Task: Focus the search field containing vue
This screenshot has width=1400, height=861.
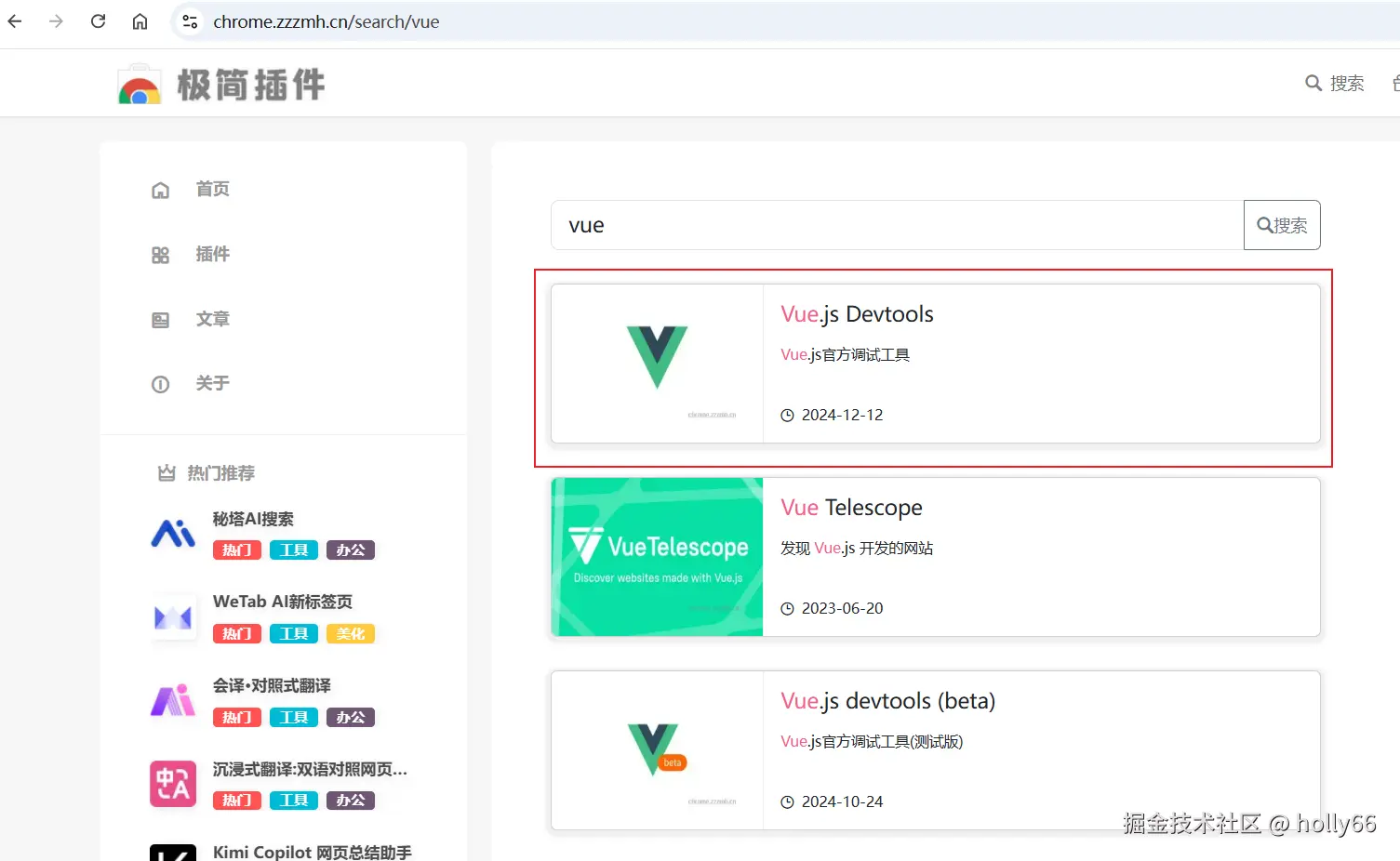Action: (x=897, y=225)
